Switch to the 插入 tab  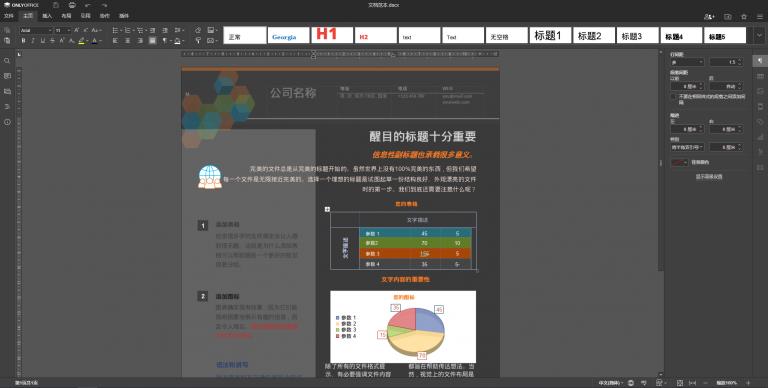[x=47, y=16]
